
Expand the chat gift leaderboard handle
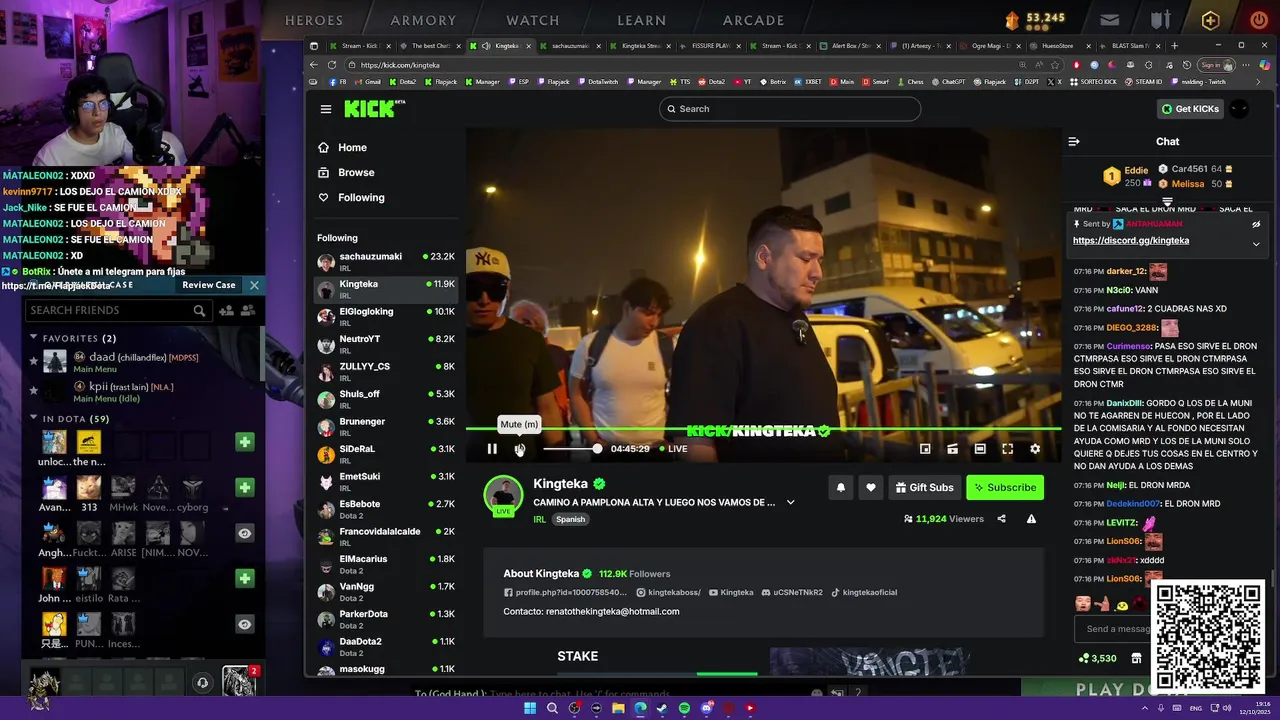click(x=1167, y=202)
